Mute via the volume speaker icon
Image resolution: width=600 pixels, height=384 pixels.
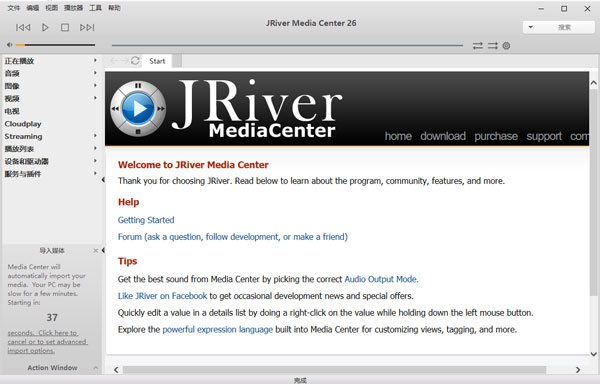[10, 45]
